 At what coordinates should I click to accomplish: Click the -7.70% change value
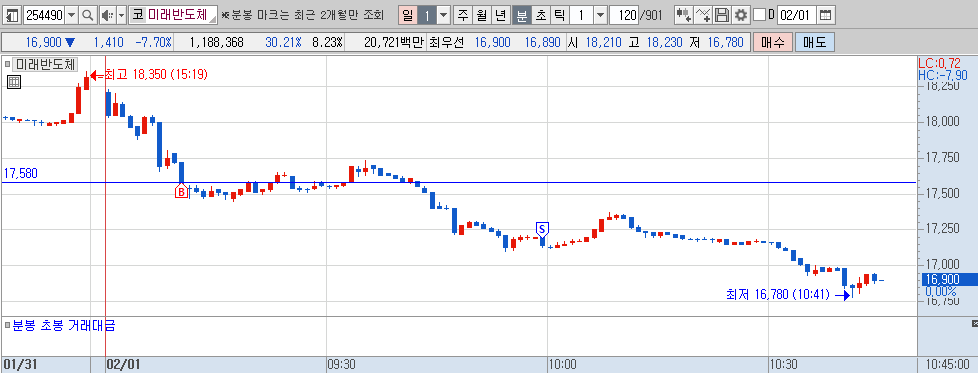(x=154, y=42)
